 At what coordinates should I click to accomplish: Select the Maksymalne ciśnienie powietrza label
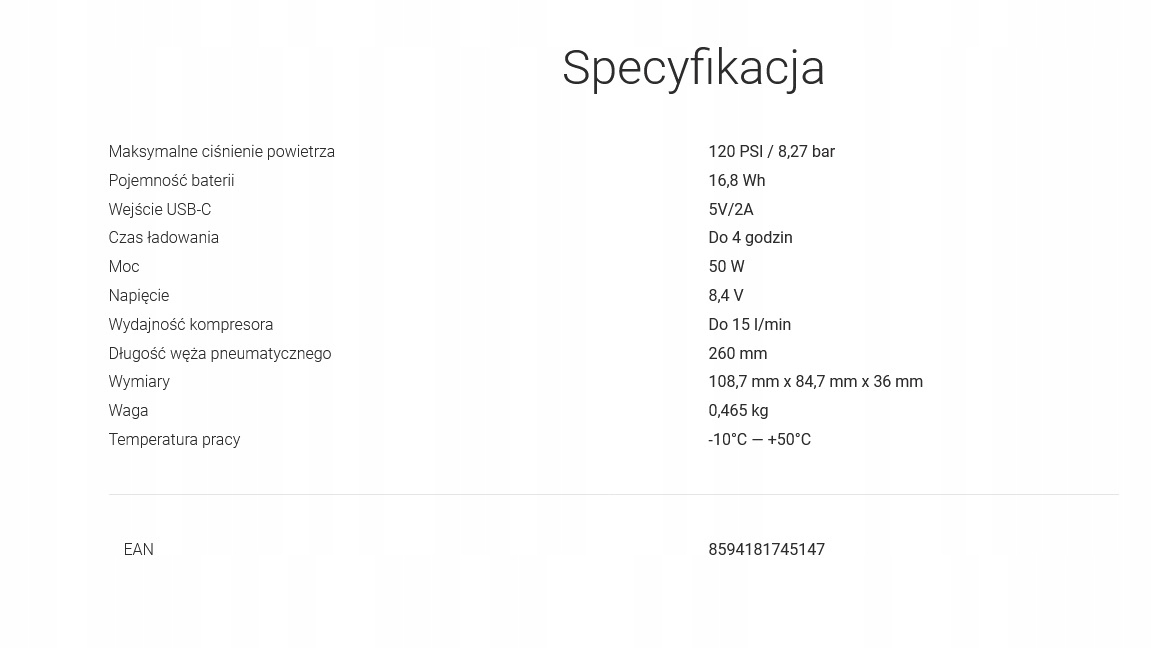click(x=221, y=152)
